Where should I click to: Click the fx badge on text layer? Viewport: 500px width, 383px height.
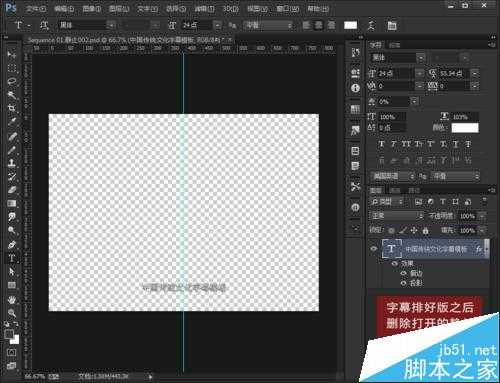[479, 249]
